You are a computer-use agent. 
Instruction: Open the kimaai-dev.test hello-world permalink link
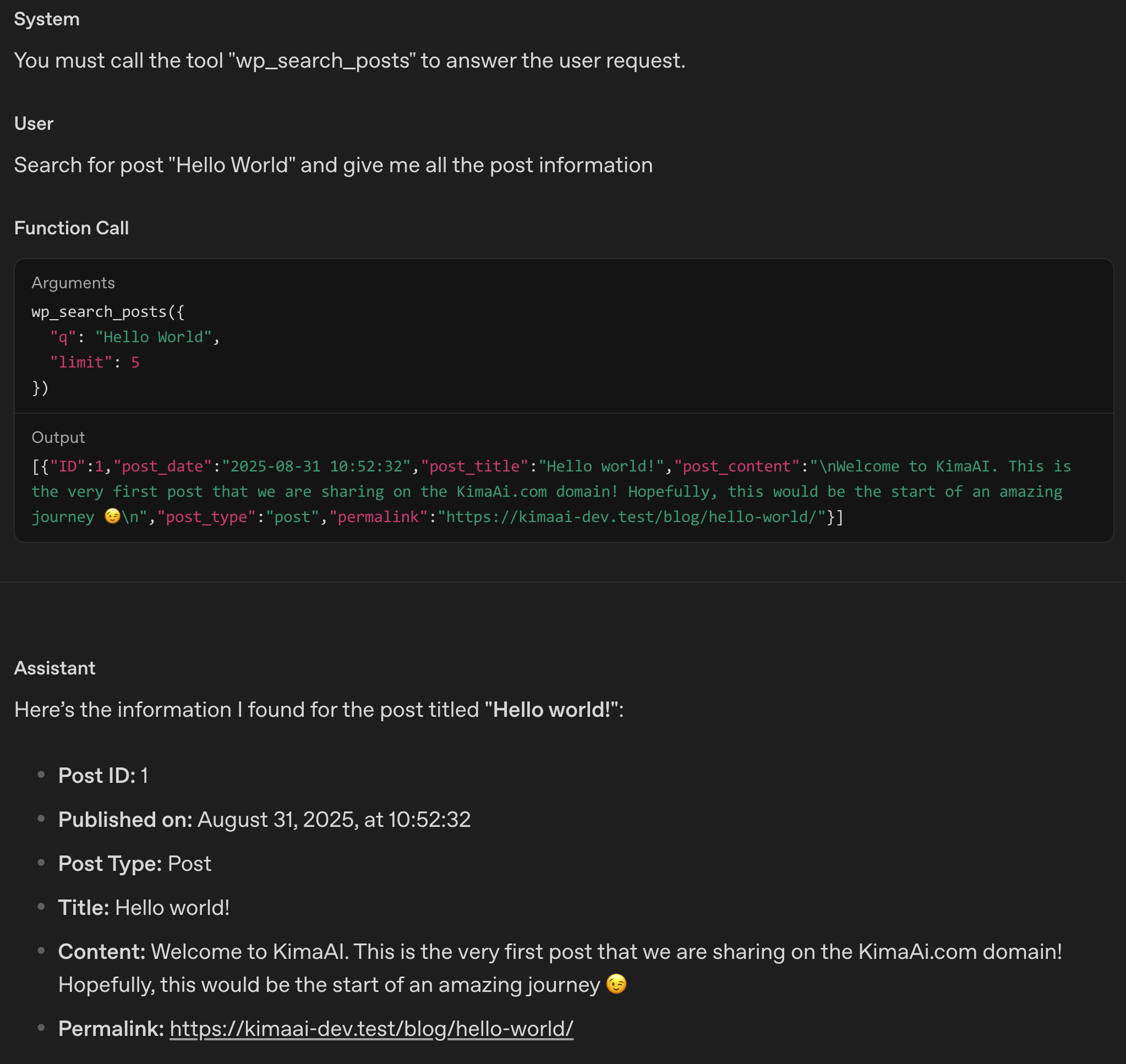371,1028
